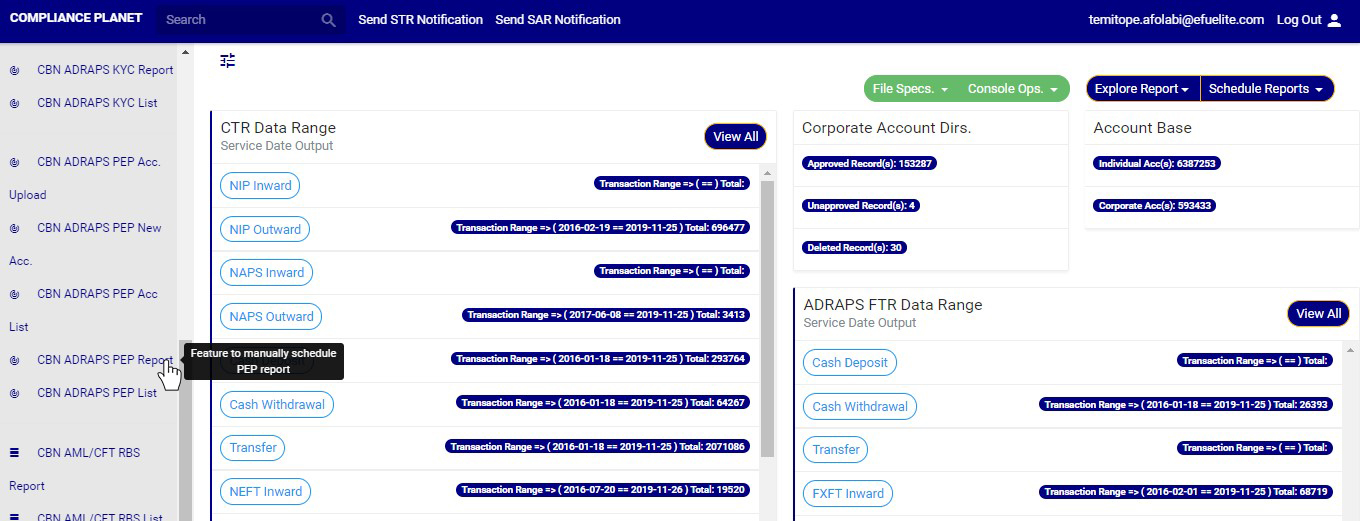Viewport: 1360px width, 521px height.
Task: Expand the Explore Report dropdown
Action: pos(1142,89)
